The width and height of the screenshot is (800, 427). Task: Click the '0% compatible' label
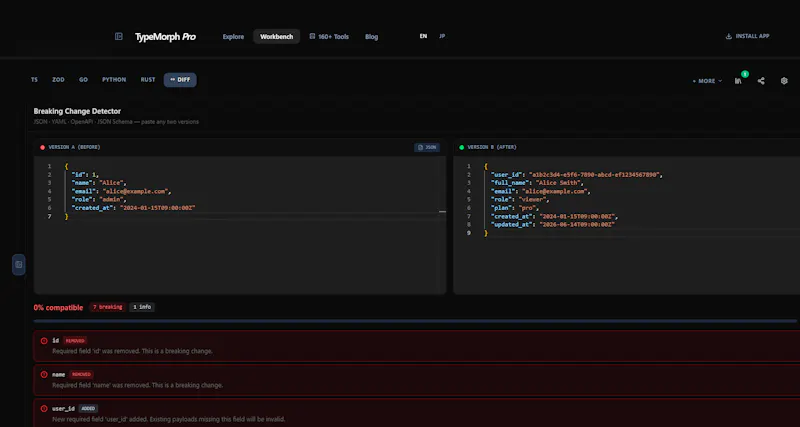pyautogui.click(x=58, y=308)
